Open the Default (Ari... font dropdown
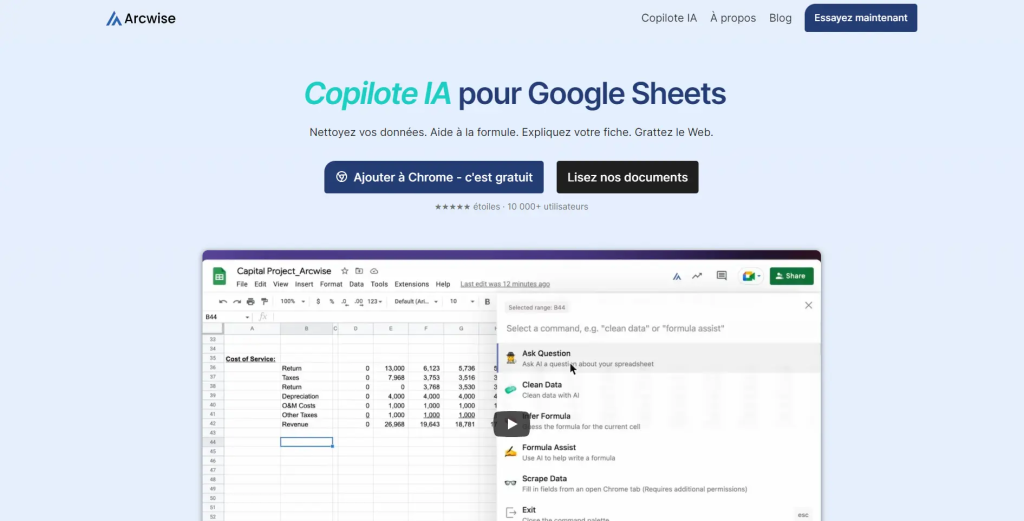Screen dimensions: 1024x521 tap(415, 302)
